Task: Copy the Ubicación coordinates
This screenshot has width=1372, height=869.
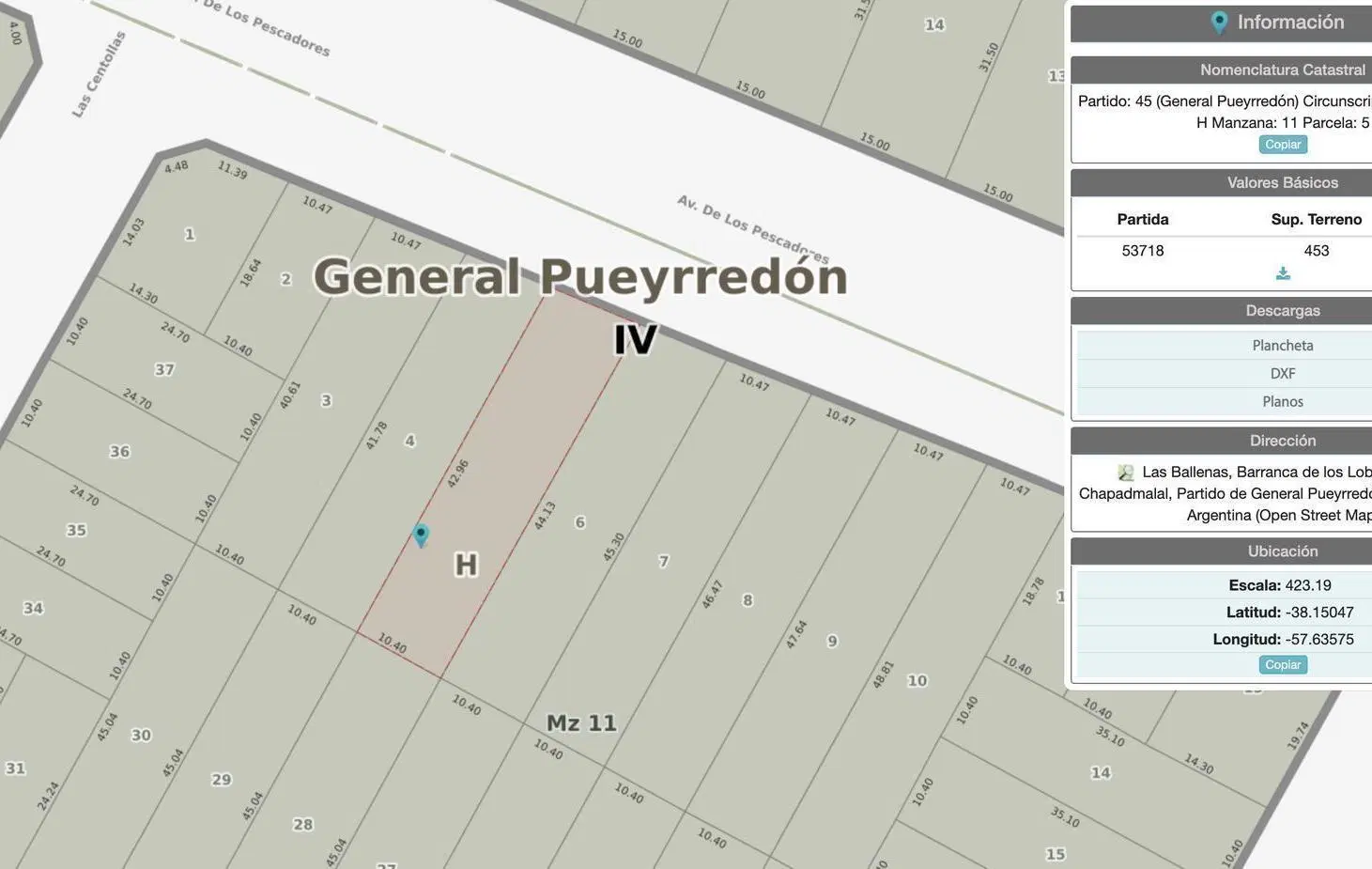Action: tap(1283, 665)
